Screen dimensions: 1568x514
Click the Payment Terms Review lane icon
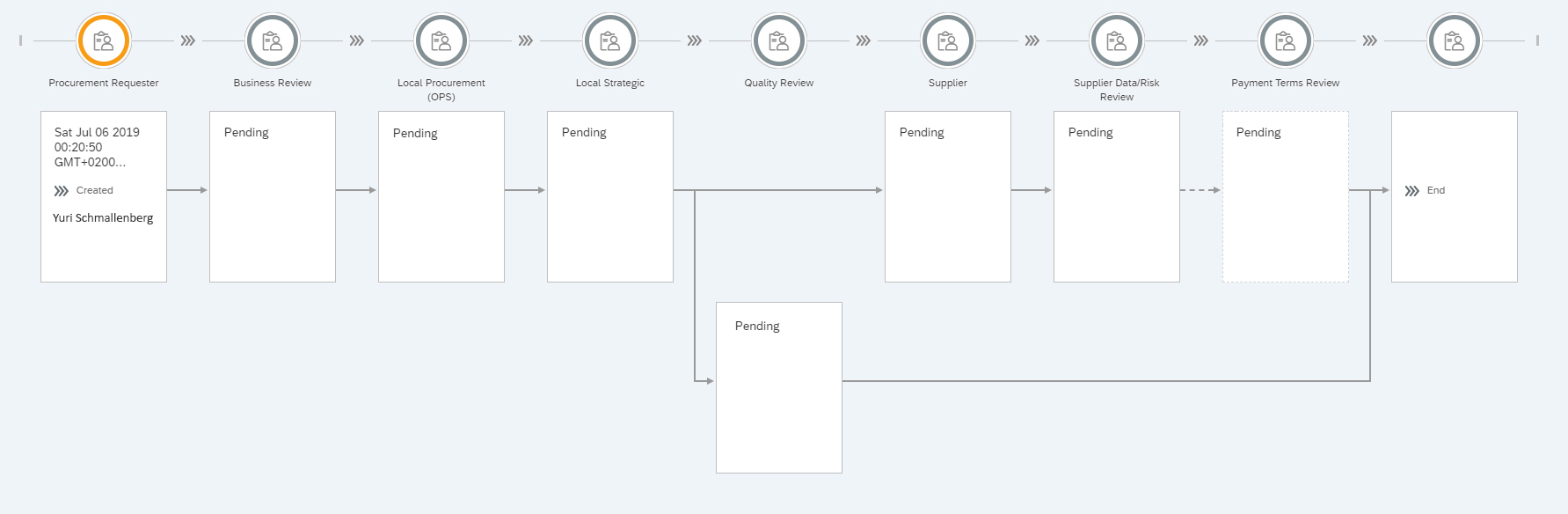1286,40
